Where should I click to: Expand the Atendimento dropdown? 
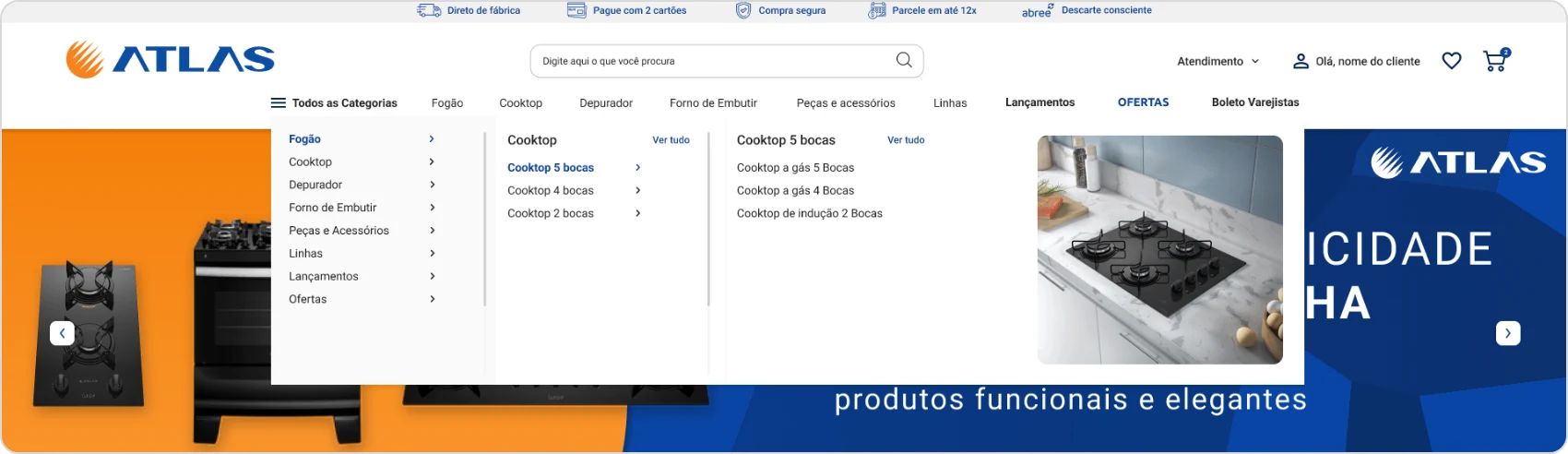pos(1218,61)
